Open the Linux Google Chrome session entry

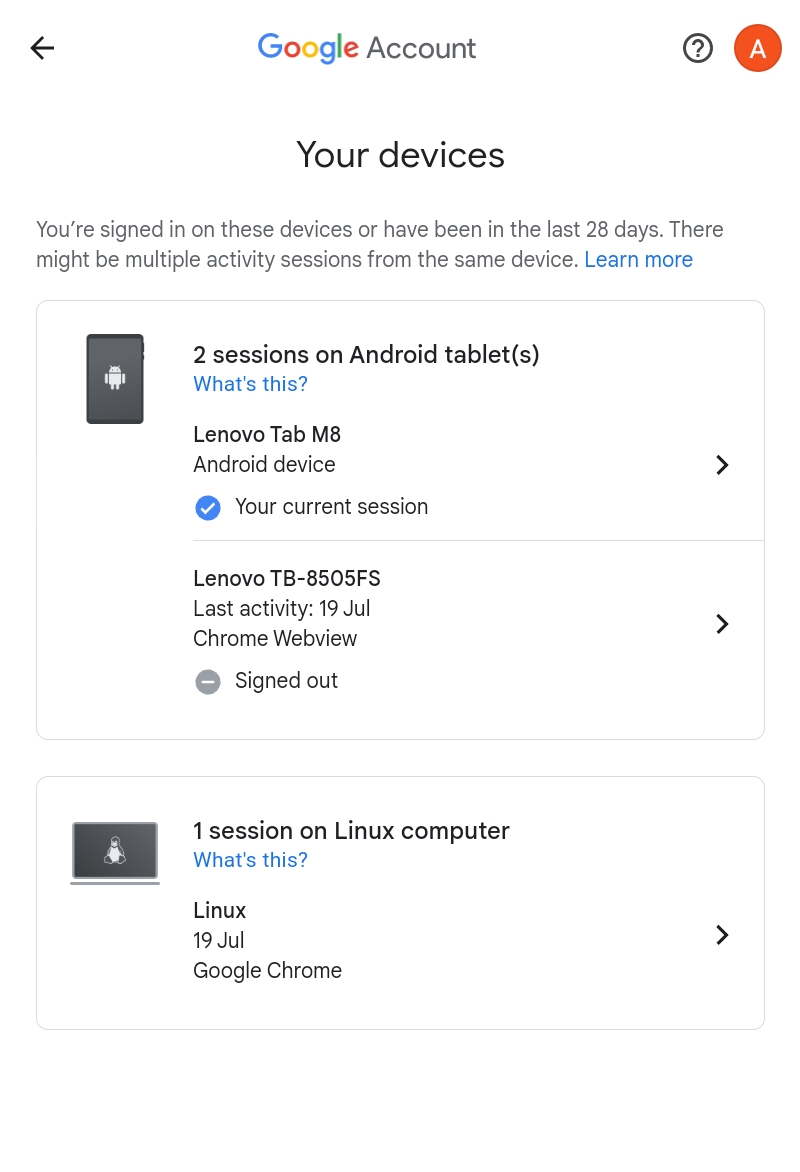point(267,940)
